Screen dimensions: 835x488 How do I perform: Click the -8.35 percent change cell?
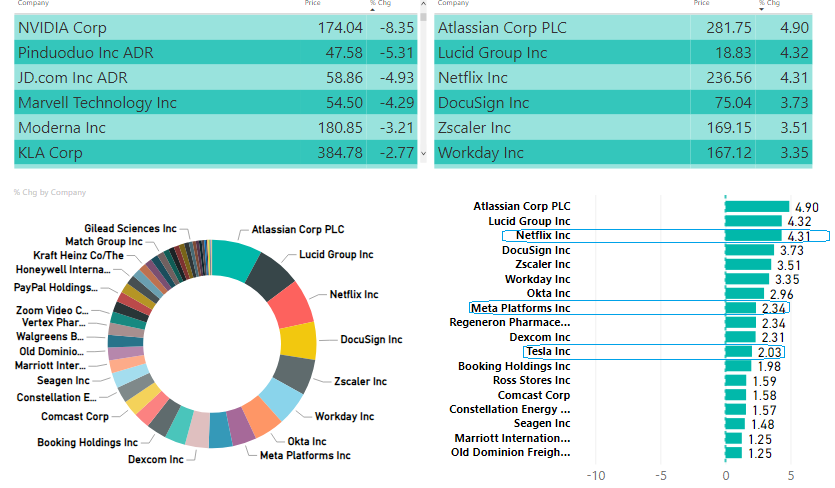[x=397, y=28]
